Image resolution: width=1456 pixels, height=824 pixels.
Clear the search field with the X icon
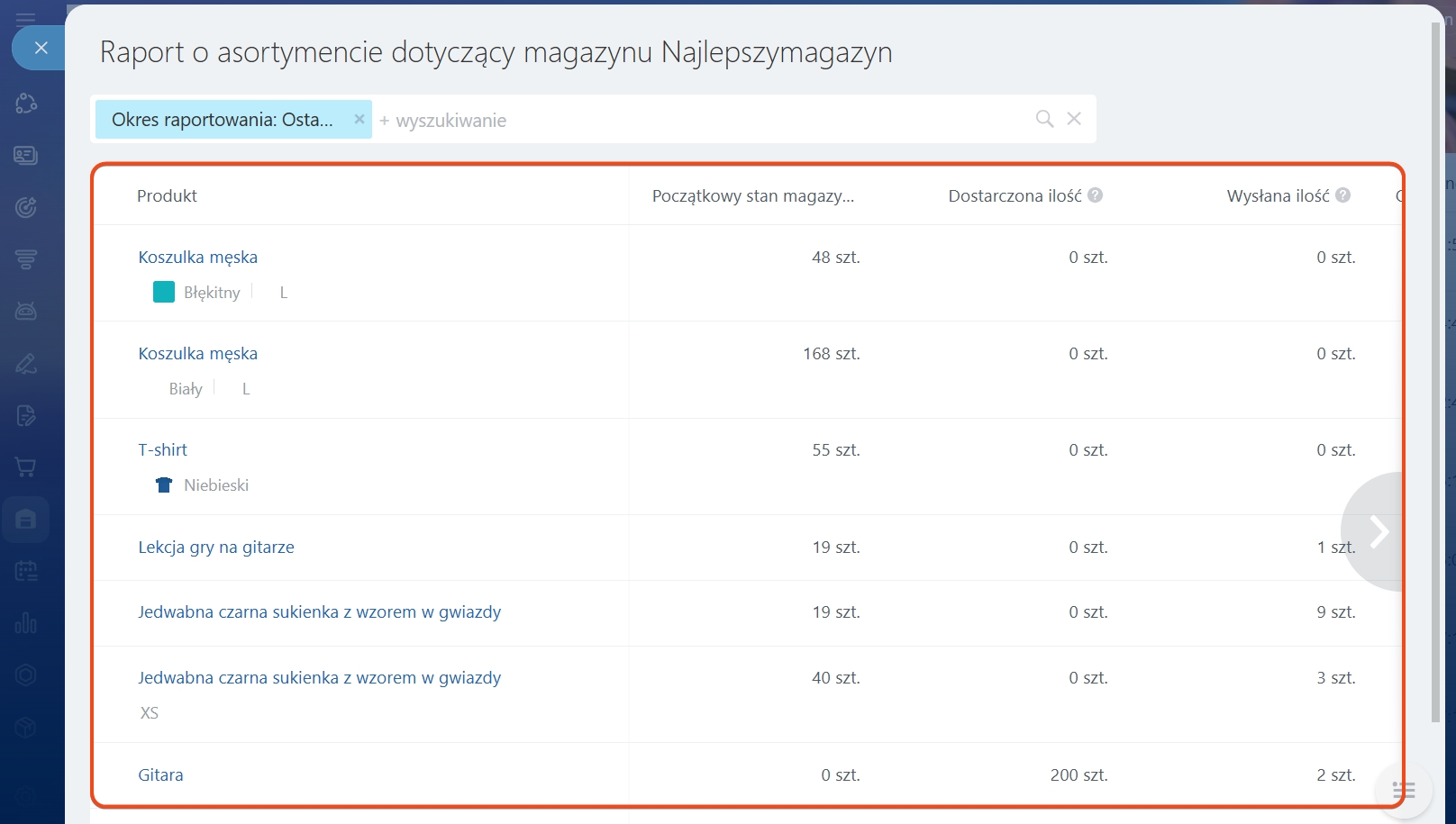tap(1074, 119)
